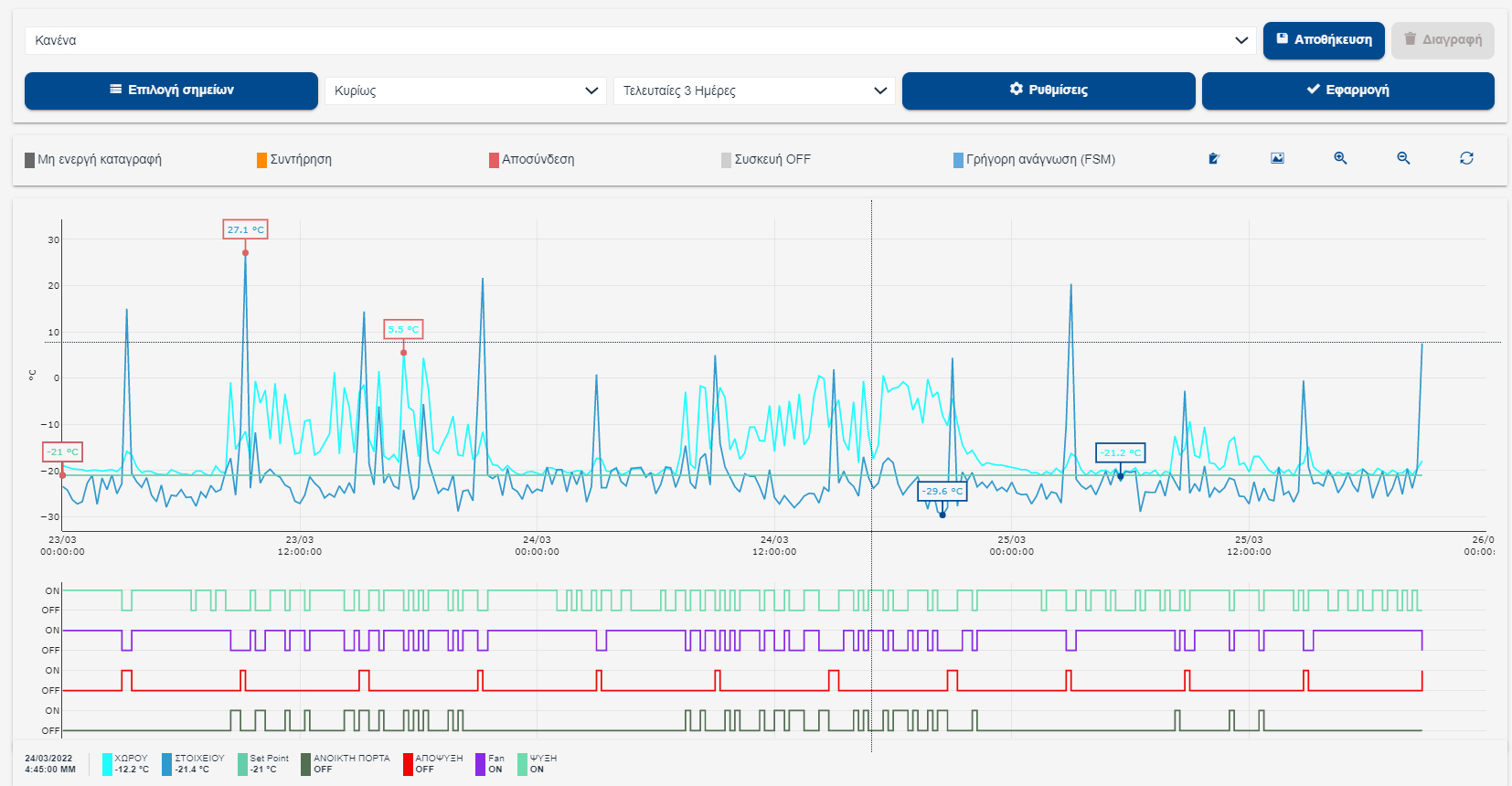1512x786 pixels.
Task: Click the ΨΥΞΗ light green swatch
Action: 522,764
